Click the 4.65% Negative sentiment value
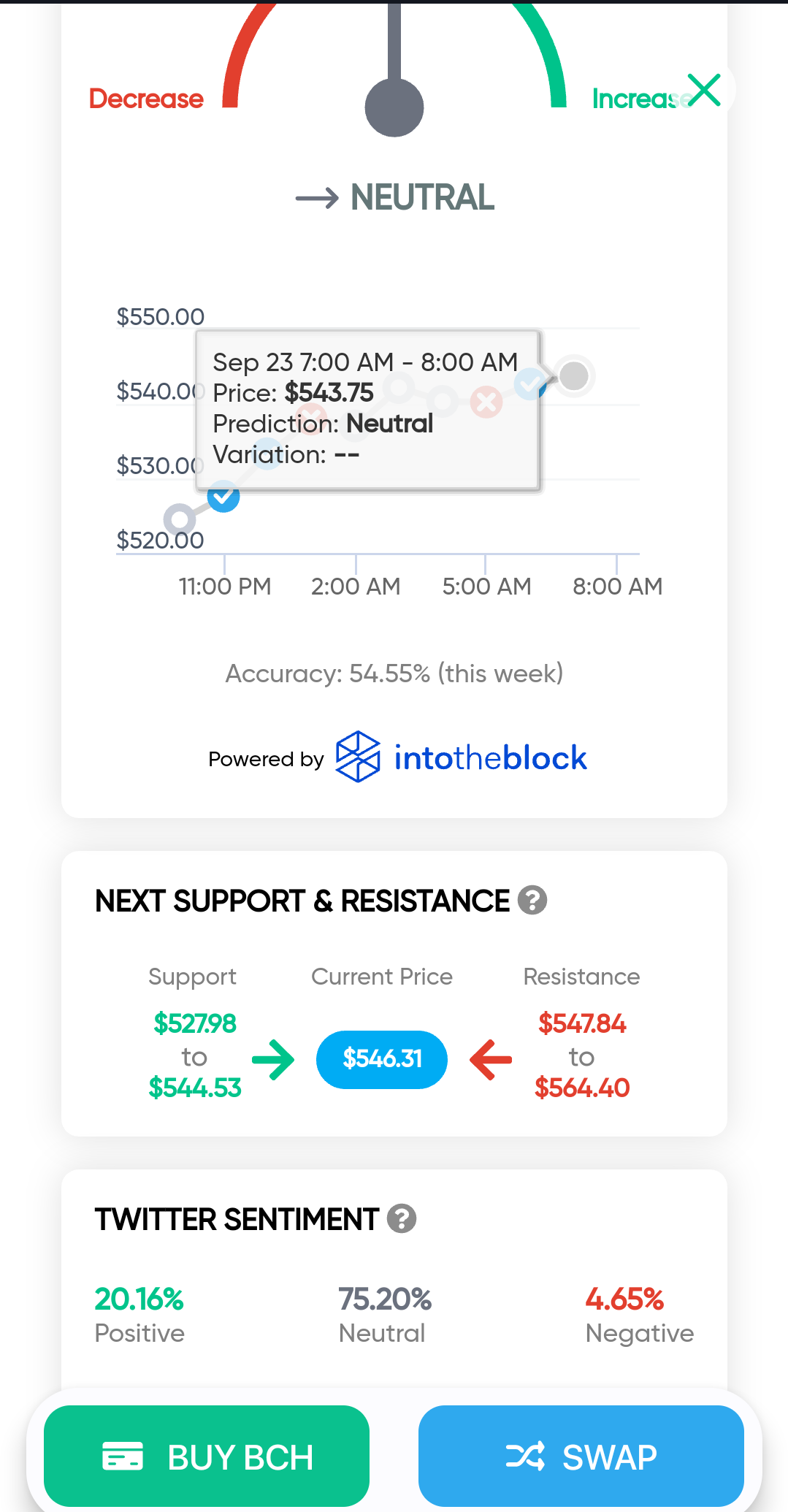This screenshot has height=1512, width=788. pos(624,1299)
